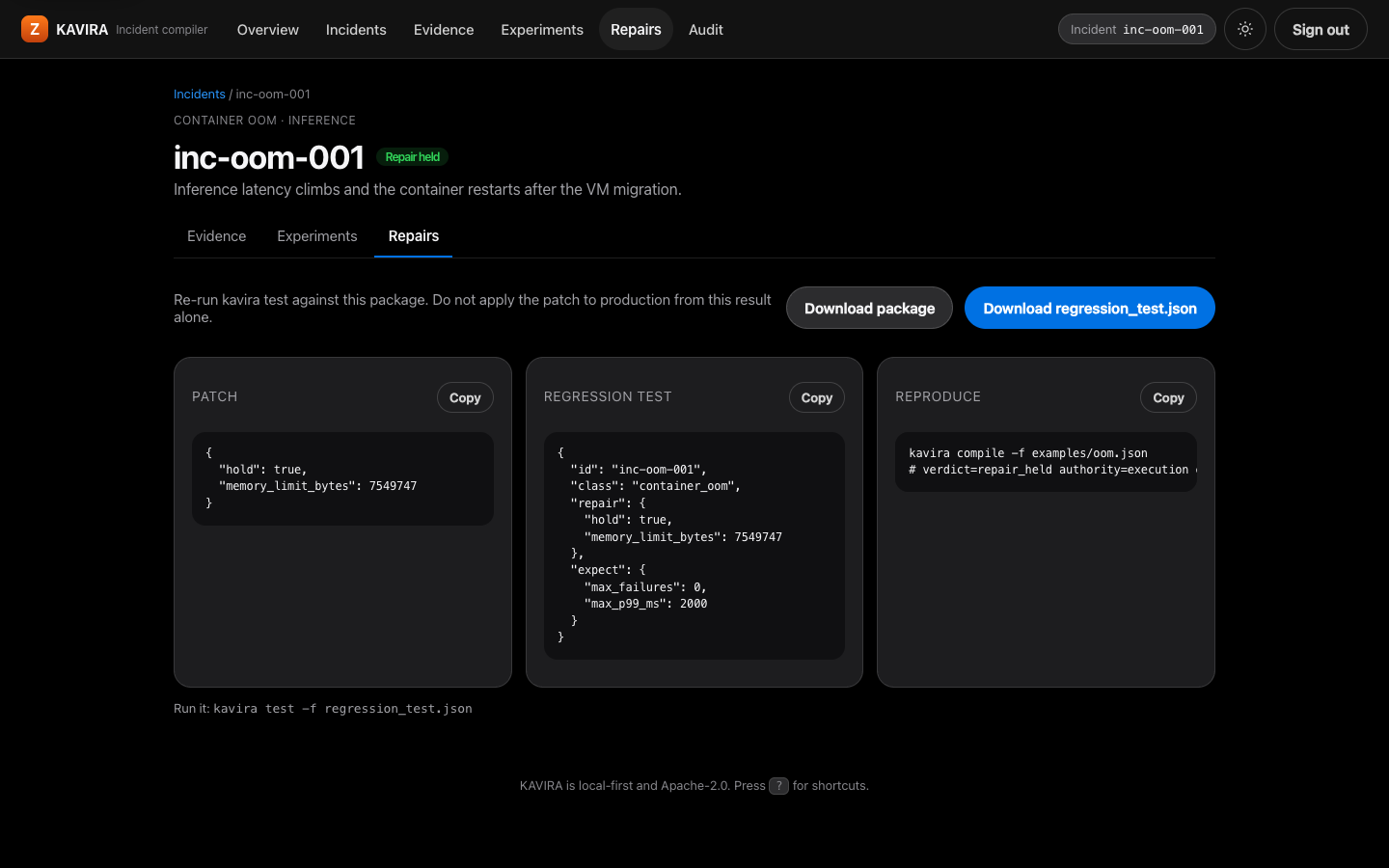Switch to the Experiments sub-tab
Viewport: 1389px width, 868px height.
point(317,236)
